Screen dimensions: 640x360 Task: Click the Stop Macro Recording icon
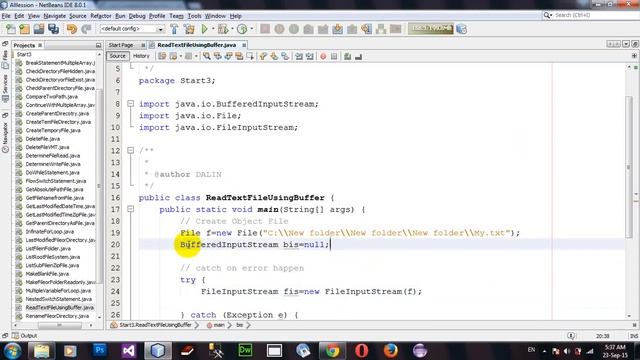[x=334, y=56]
